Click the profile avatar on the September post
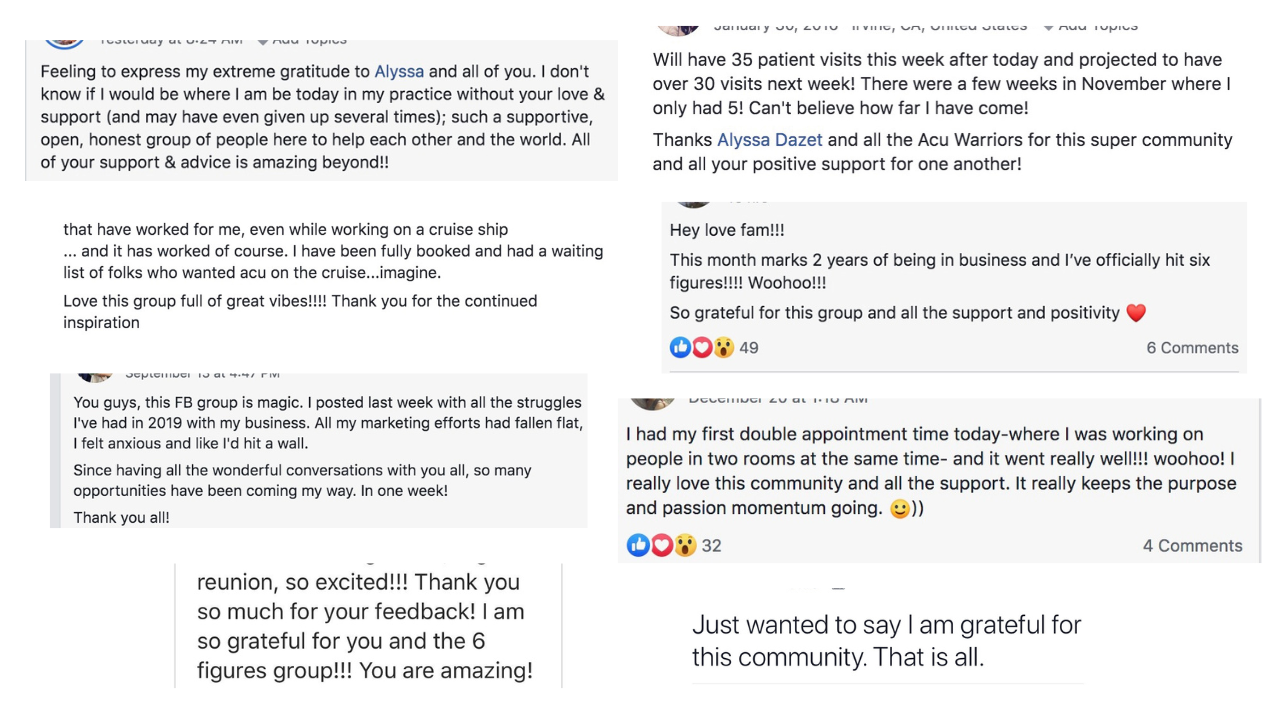The image size is (1280, 720). pos(95,375)
